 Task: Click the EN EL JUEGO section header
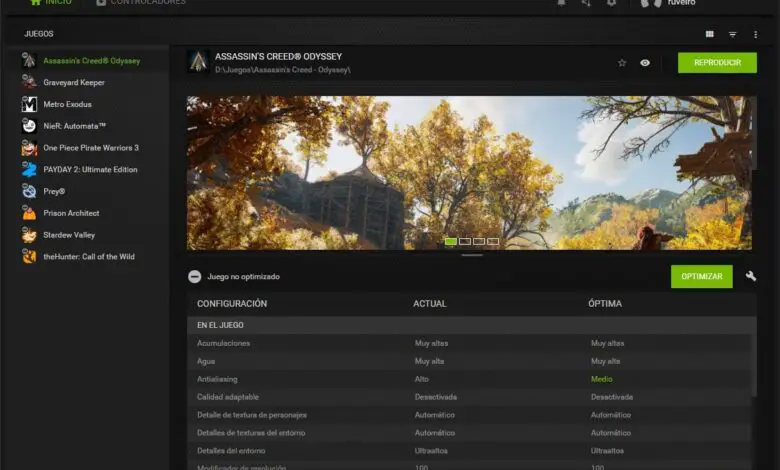coord(220,325)
